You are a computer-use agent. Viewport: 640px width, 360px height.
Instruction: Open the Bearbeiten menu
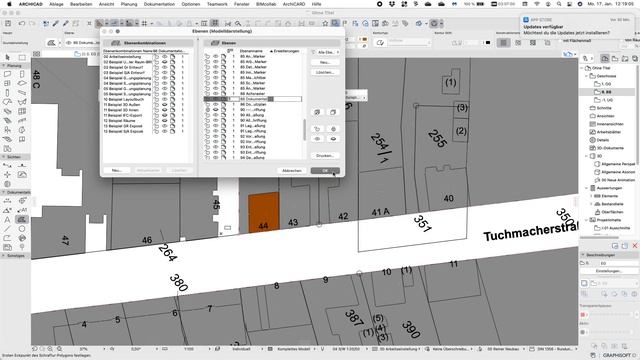coord(81,4)
